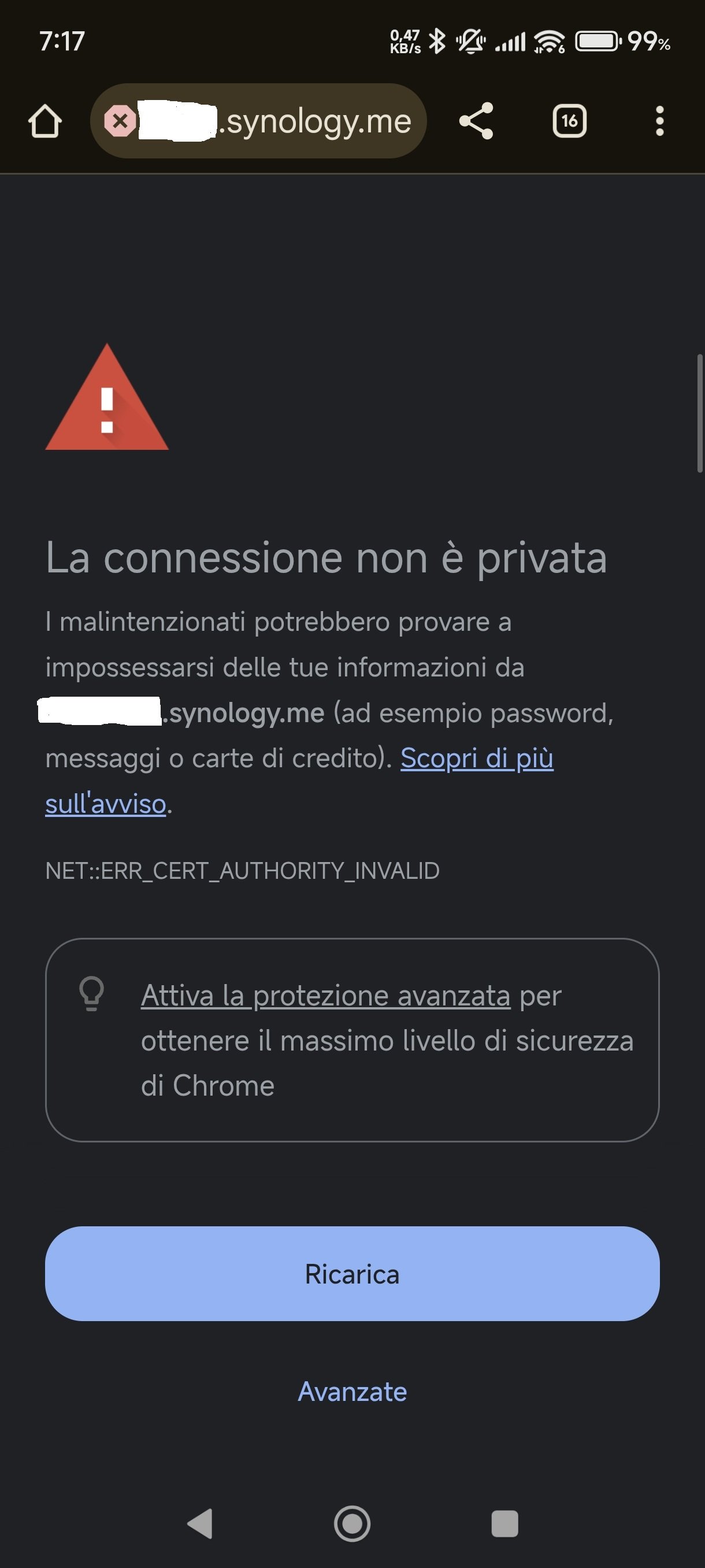This screenshot has width=705, height=1568.
Task: Tap the not-secure warning icon in address bar
Action: click(120, 121)
